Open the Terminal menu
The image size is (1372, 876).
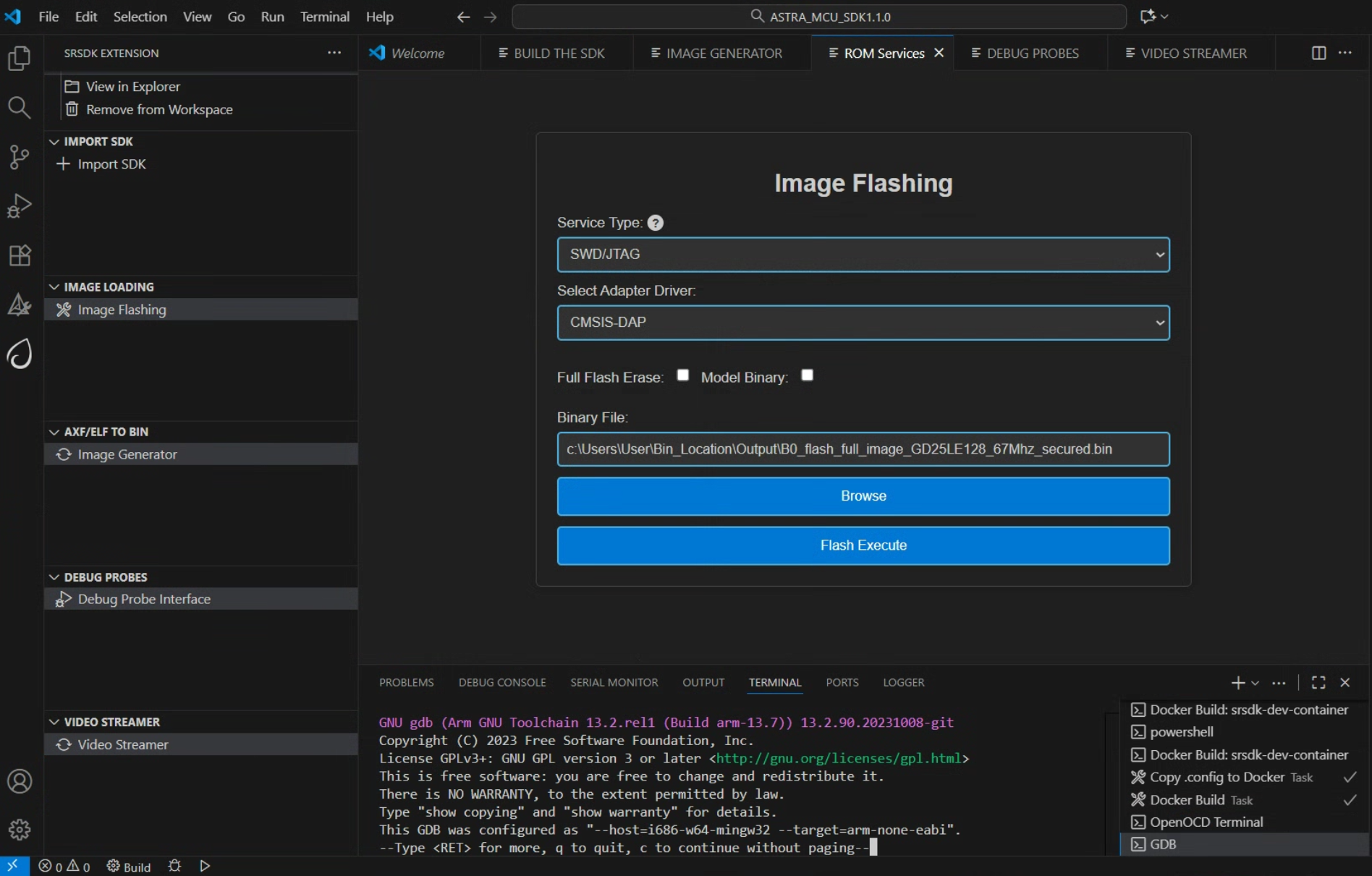(324, 16)
